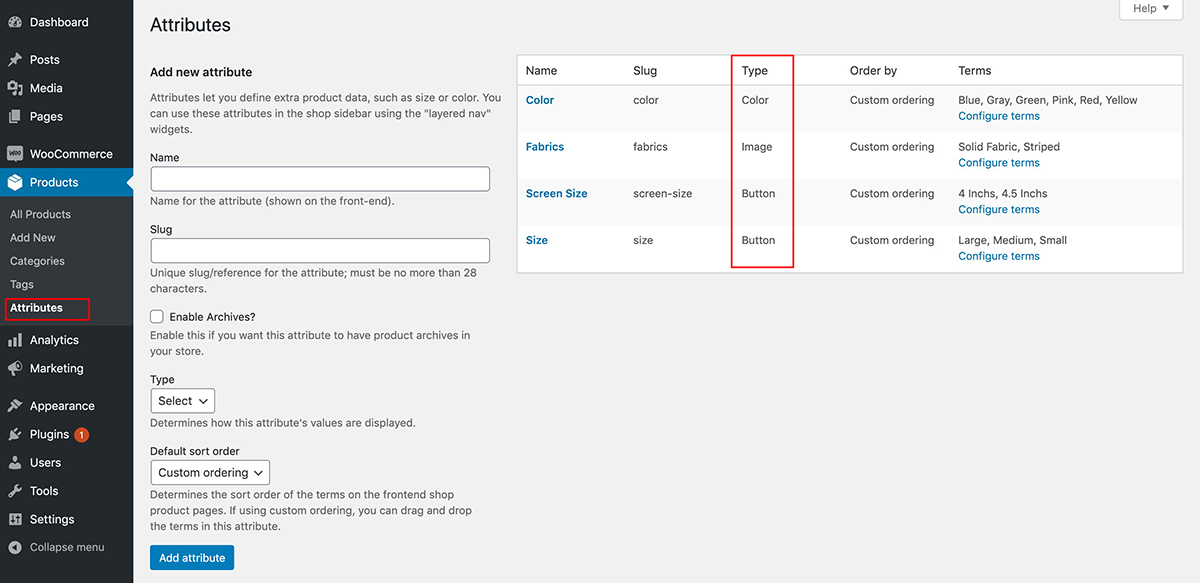
Task: Open the Fabrics attribute link
Action: (545, 147)
